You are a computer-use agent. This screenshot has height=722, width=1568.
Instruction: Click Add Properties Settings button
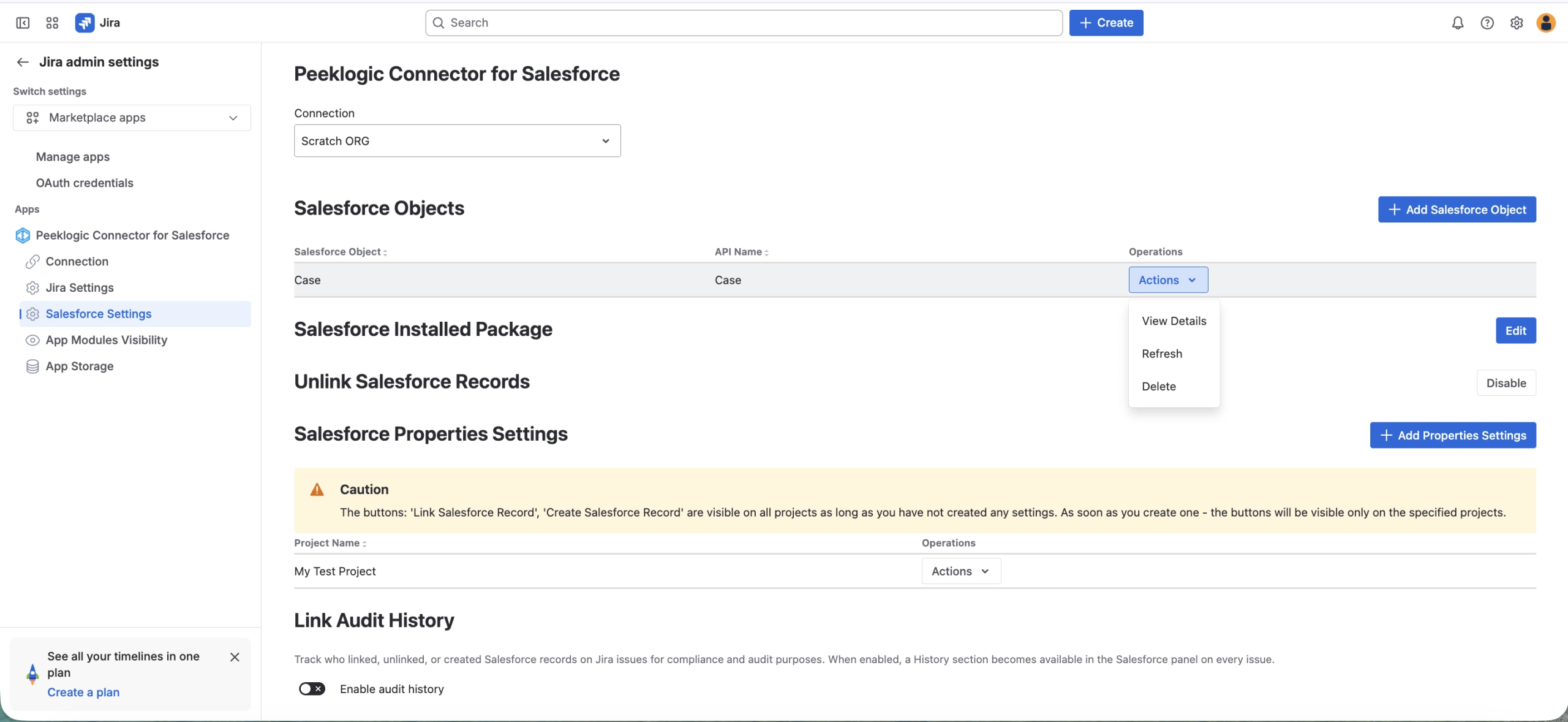click(1453, 435)
